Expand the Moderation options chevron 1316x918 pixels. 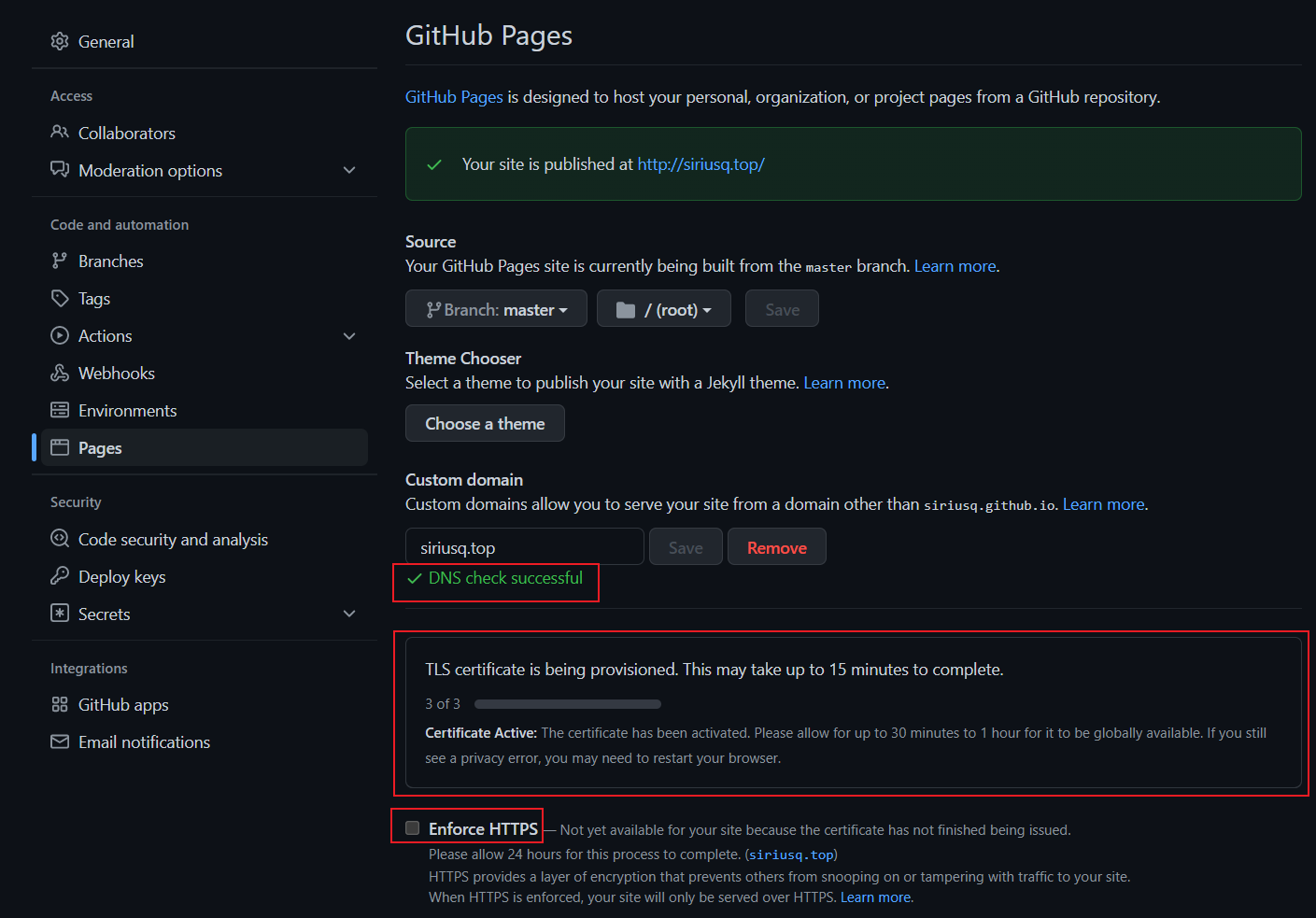coord(349,170)
